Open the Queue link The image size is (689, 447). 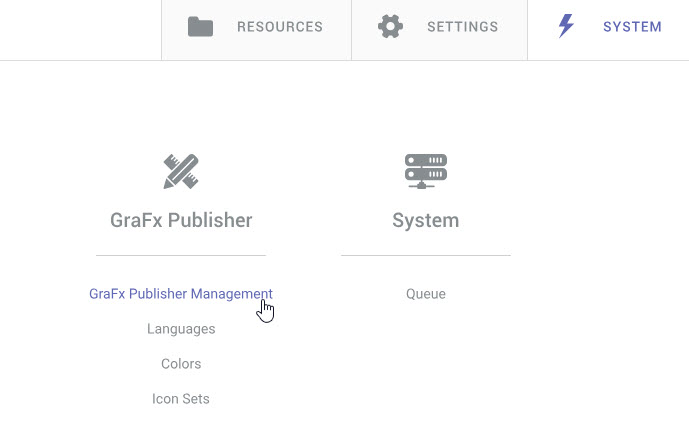tap(426, 294)
